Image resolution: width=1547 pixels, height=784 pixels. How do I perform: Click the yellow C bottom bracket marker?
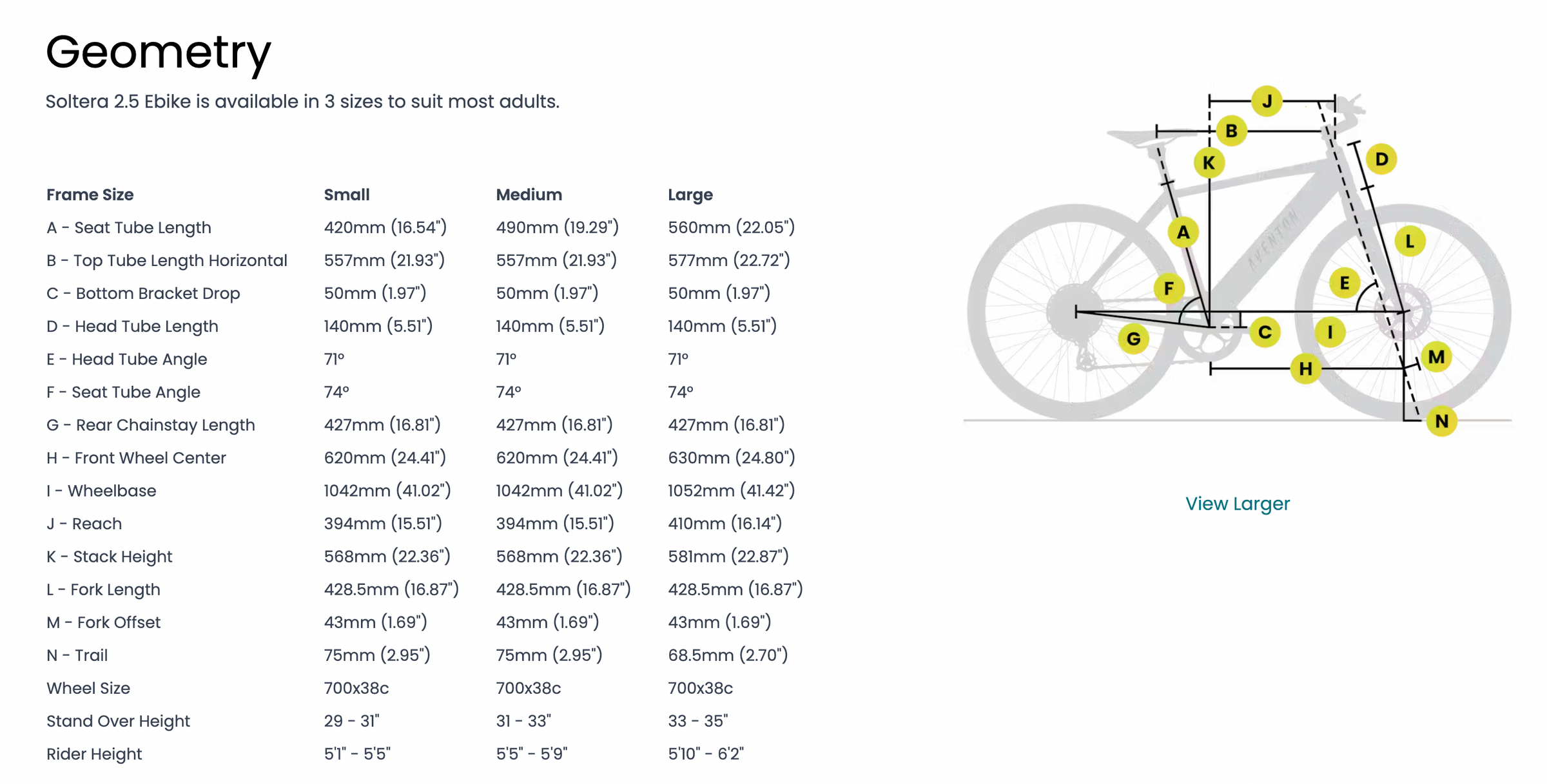coord(1265,332)
